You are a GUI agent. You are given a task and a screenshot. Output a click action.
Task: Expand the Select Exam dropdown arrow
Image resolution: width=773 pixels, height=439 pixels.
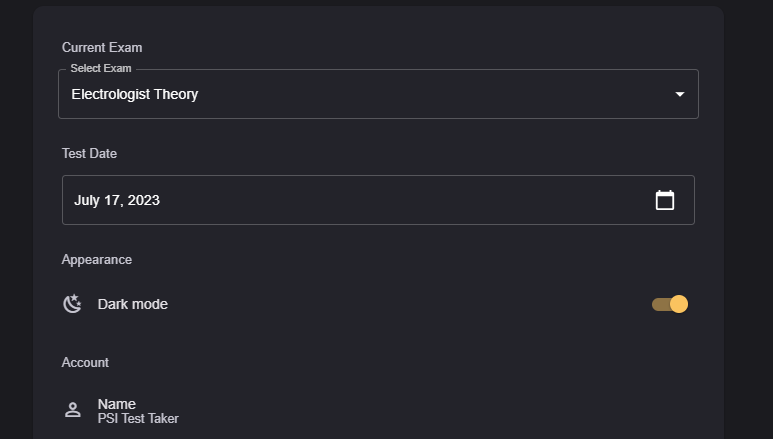pos(680,94)
